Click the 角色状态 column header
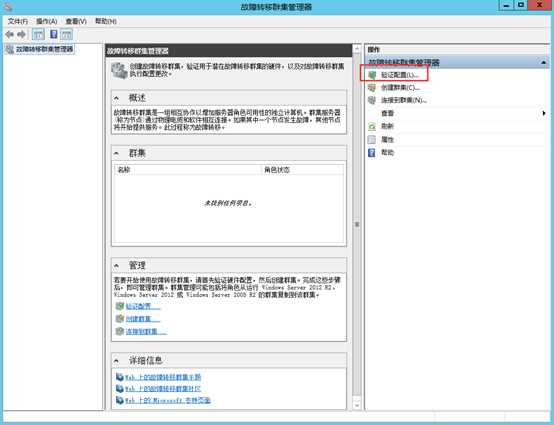Image resolution: width=554 pixels, height=425 pixels. tap(302, 170)
